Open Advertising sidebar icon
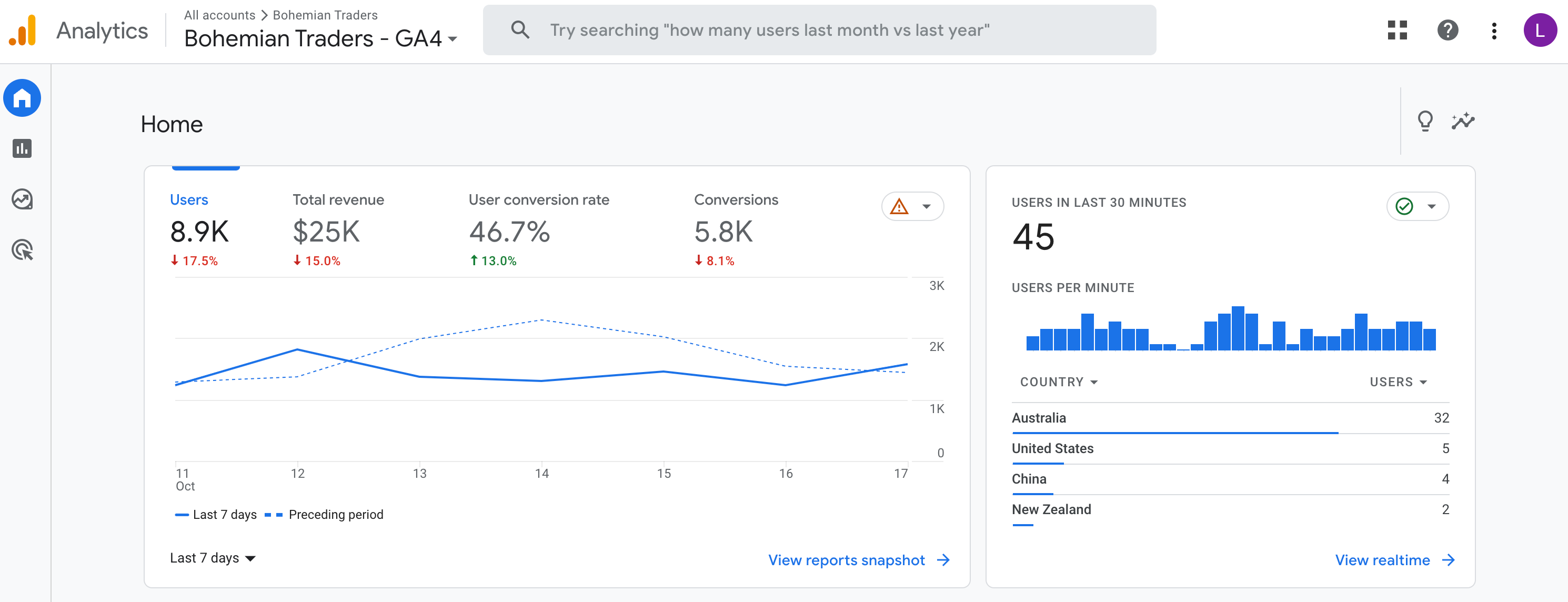Viewport: 1568px width, 602px height. click(23, 250)
